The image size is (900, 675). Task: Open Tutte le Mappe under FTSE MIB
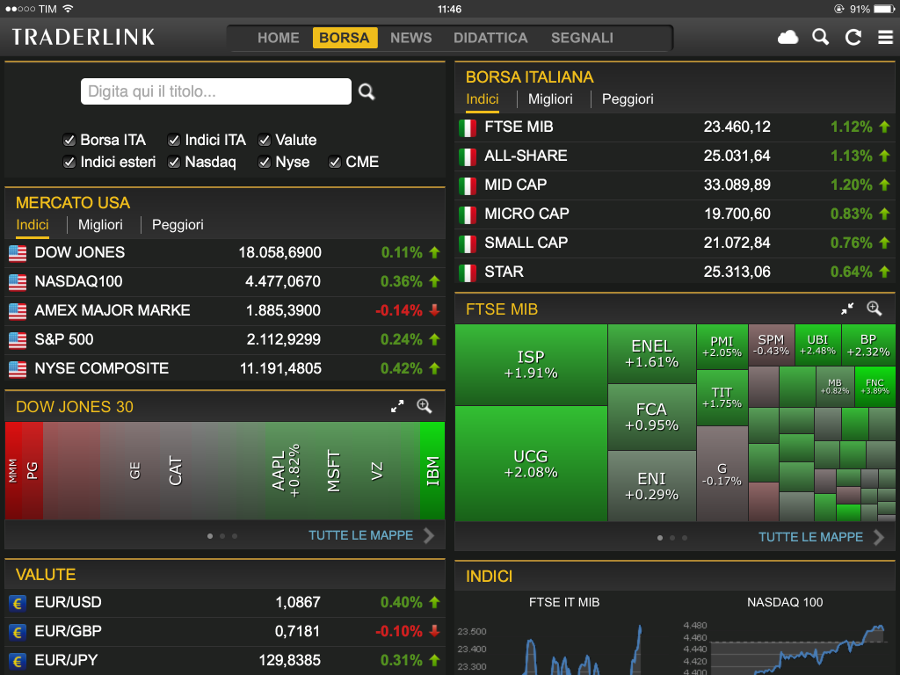click(820, 537)
